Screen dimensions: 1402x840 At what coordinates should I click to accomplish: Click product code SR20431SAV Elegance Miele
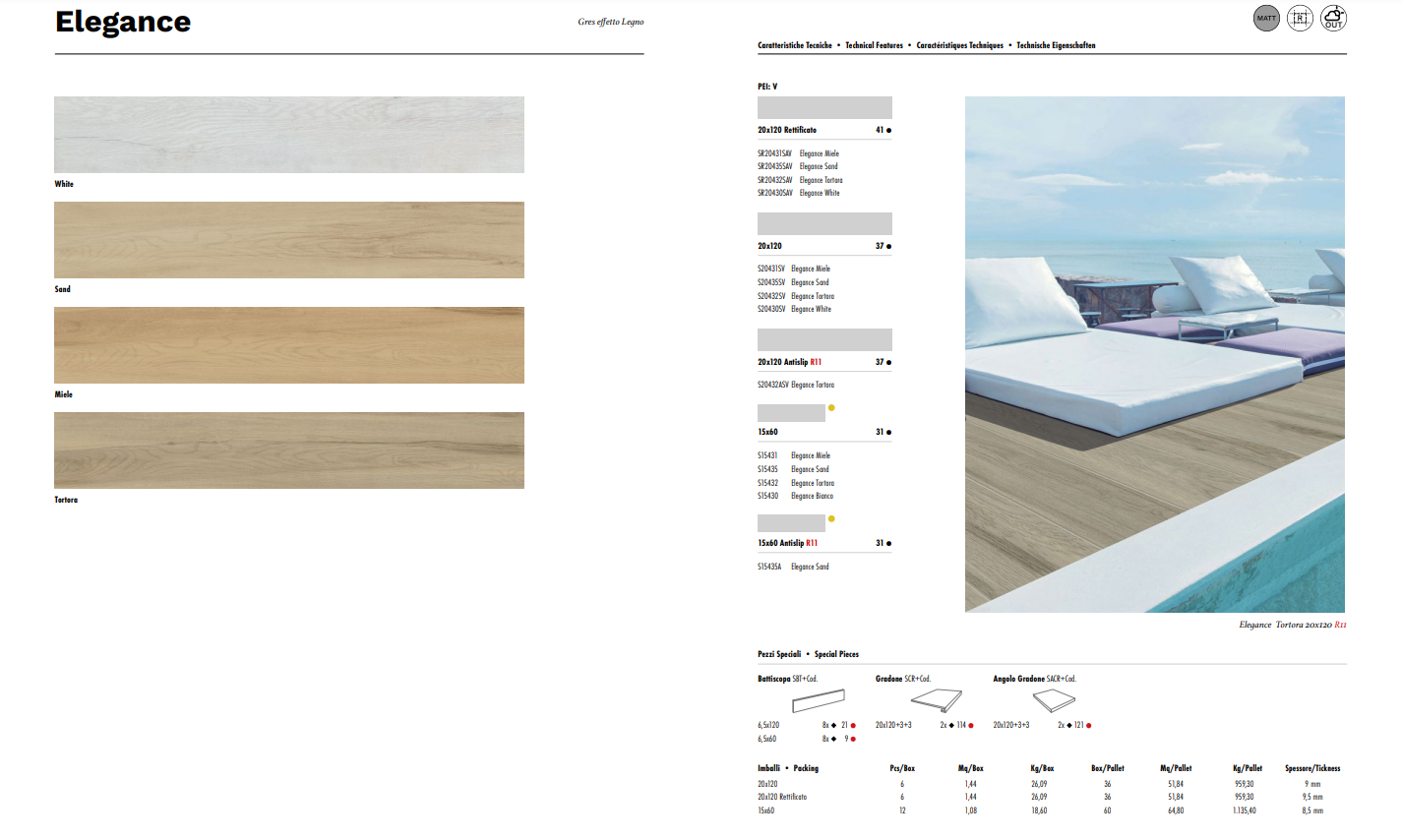coord(798,153)
